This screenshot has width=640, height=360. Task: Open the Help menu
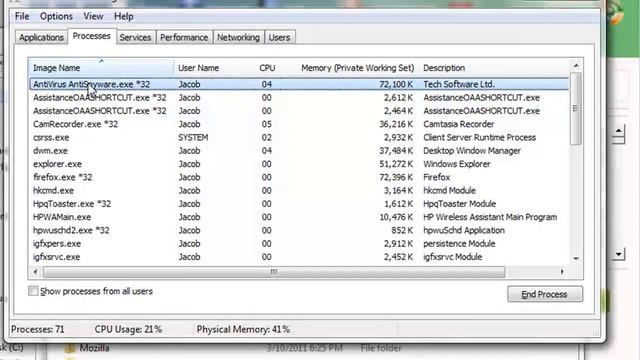[124, 16]
